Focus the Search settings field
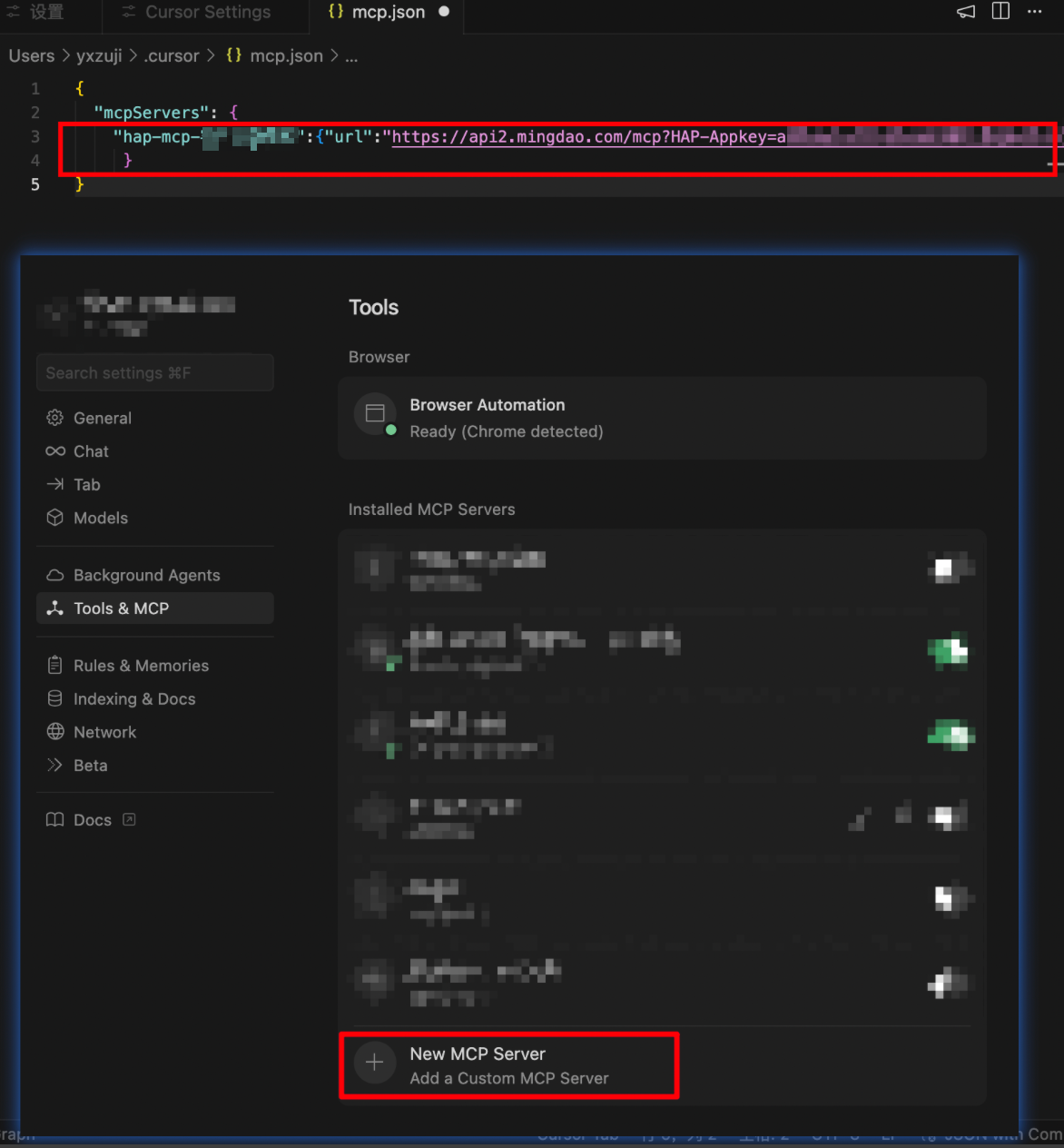 [x=154, y=373]
